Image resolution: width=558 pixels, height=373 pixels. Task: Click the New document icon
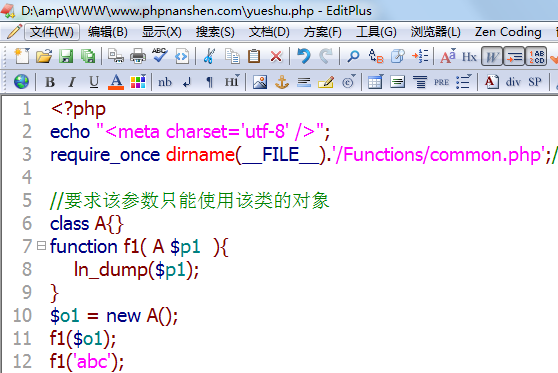[x=22, y=56]
